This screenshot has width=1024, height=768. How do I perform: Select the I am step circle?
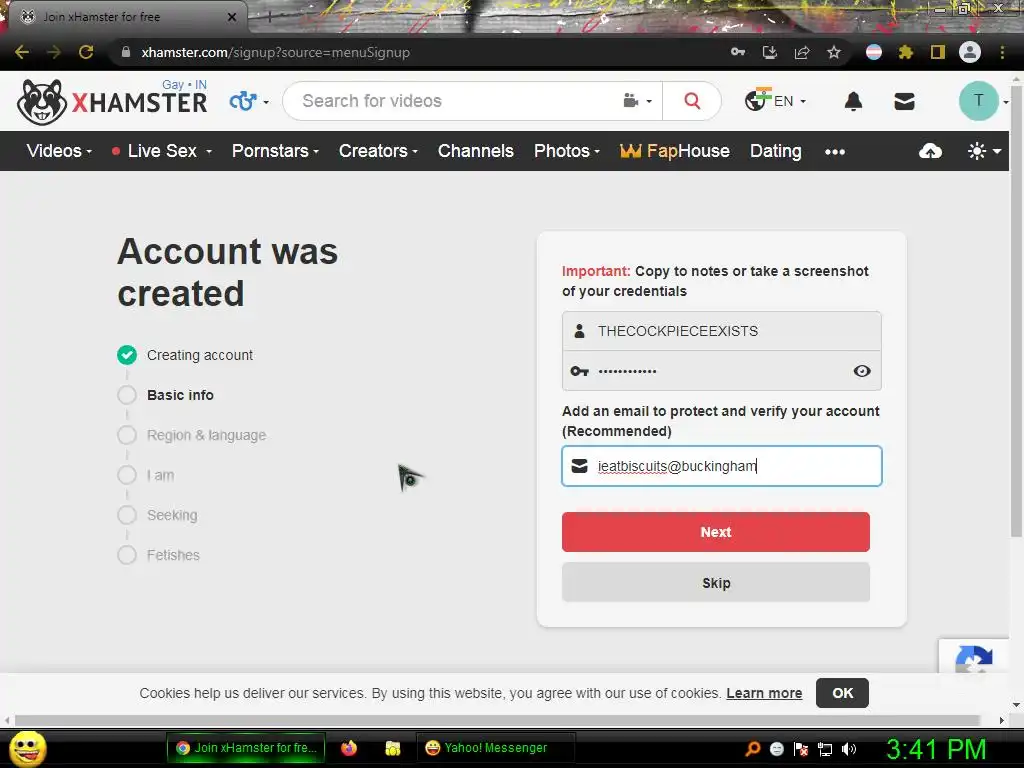[x=127, y=475]
